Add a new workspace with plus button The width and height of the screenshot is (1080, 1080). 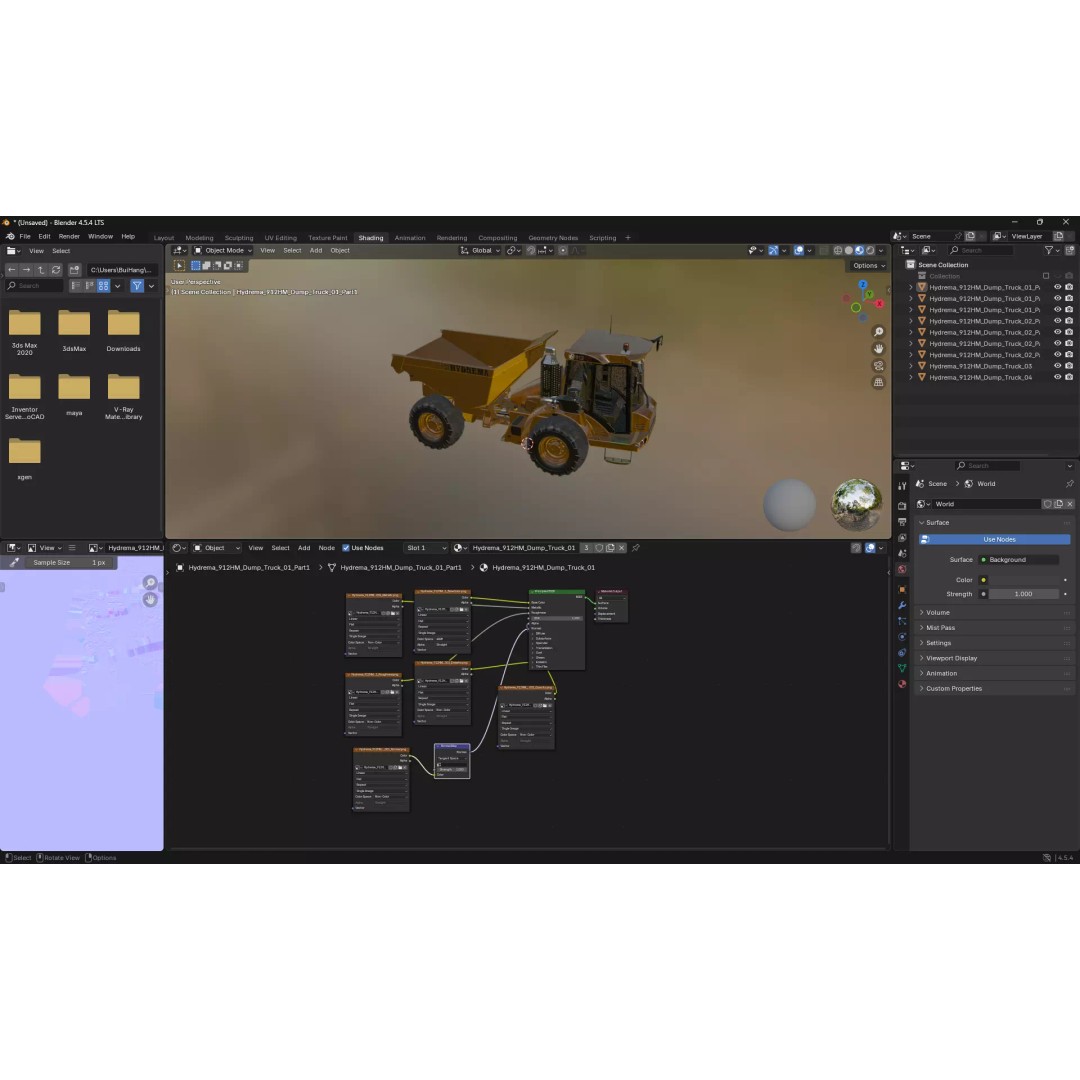coord(627,238)
